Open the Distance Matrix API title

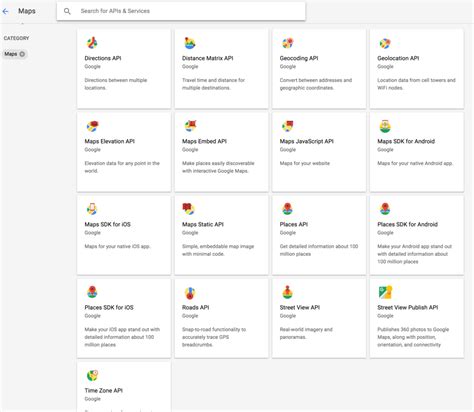pyautogui.click(x=207, y=58)
